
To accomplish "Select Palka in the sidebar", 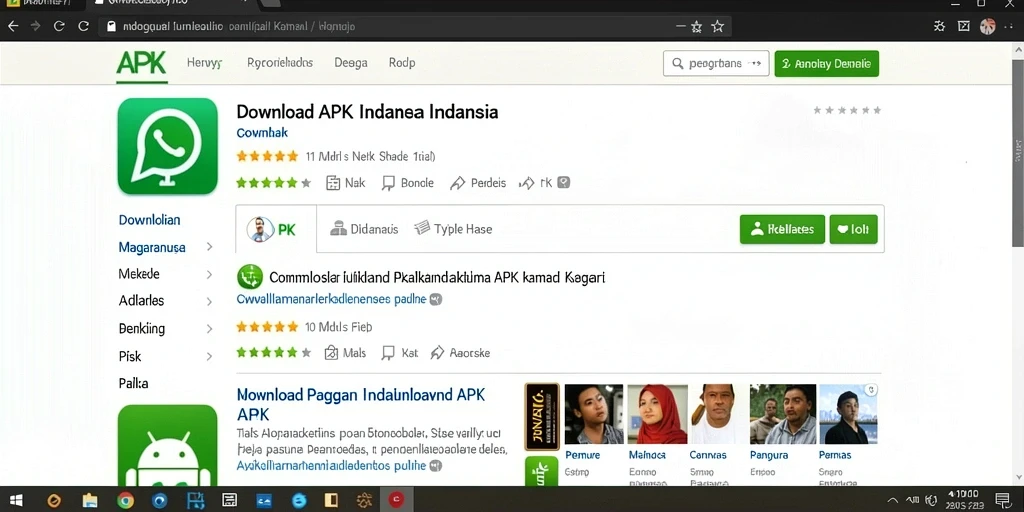I will click(x=133, y=383).
